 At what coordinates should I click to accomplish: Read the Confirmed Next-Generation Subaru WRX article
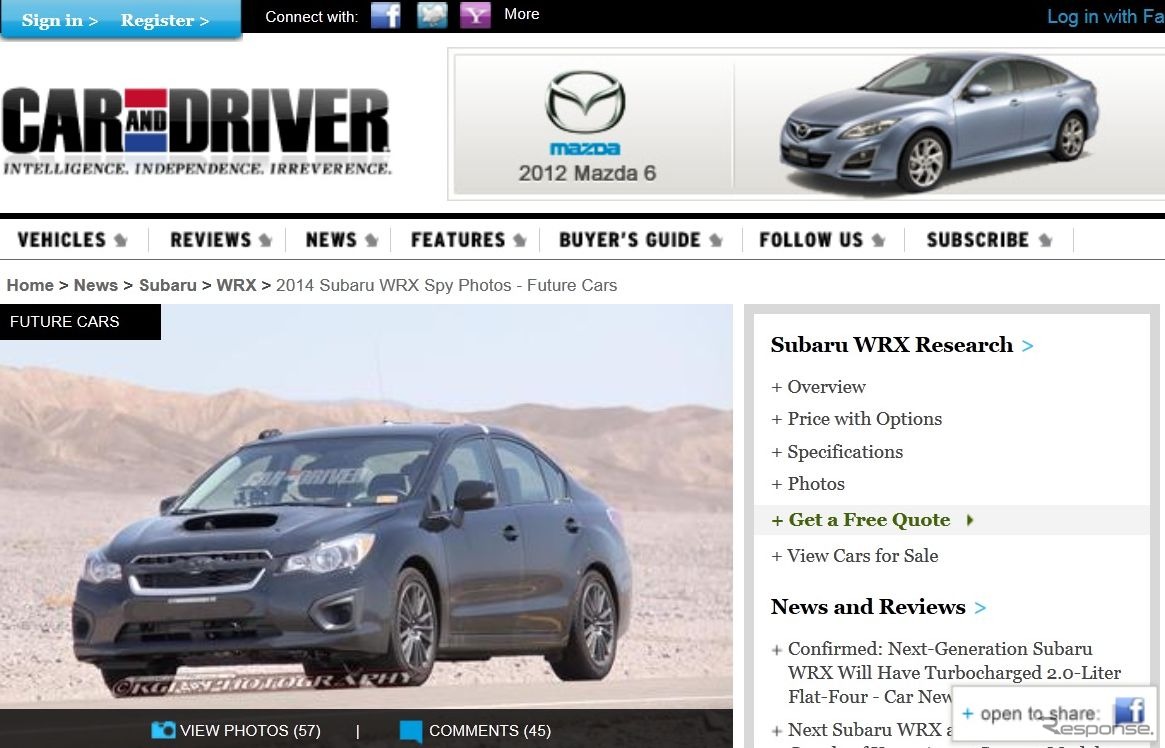pos(954,672)
